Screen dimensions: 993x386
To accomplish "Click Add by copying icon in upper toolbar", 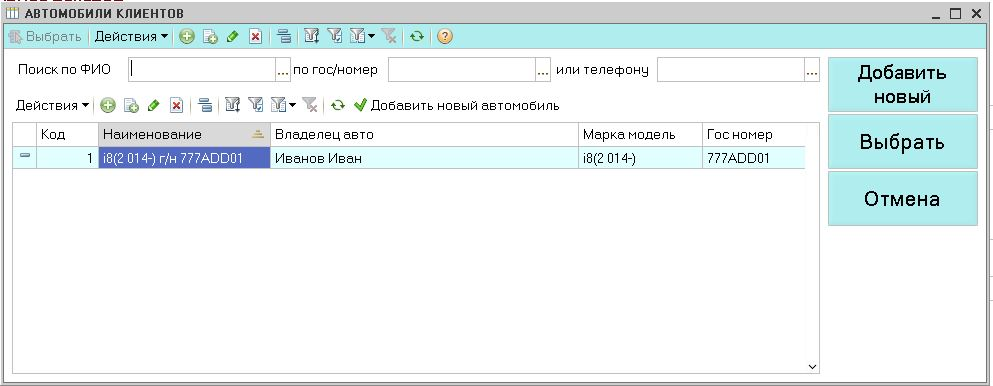I will (210, 37).
